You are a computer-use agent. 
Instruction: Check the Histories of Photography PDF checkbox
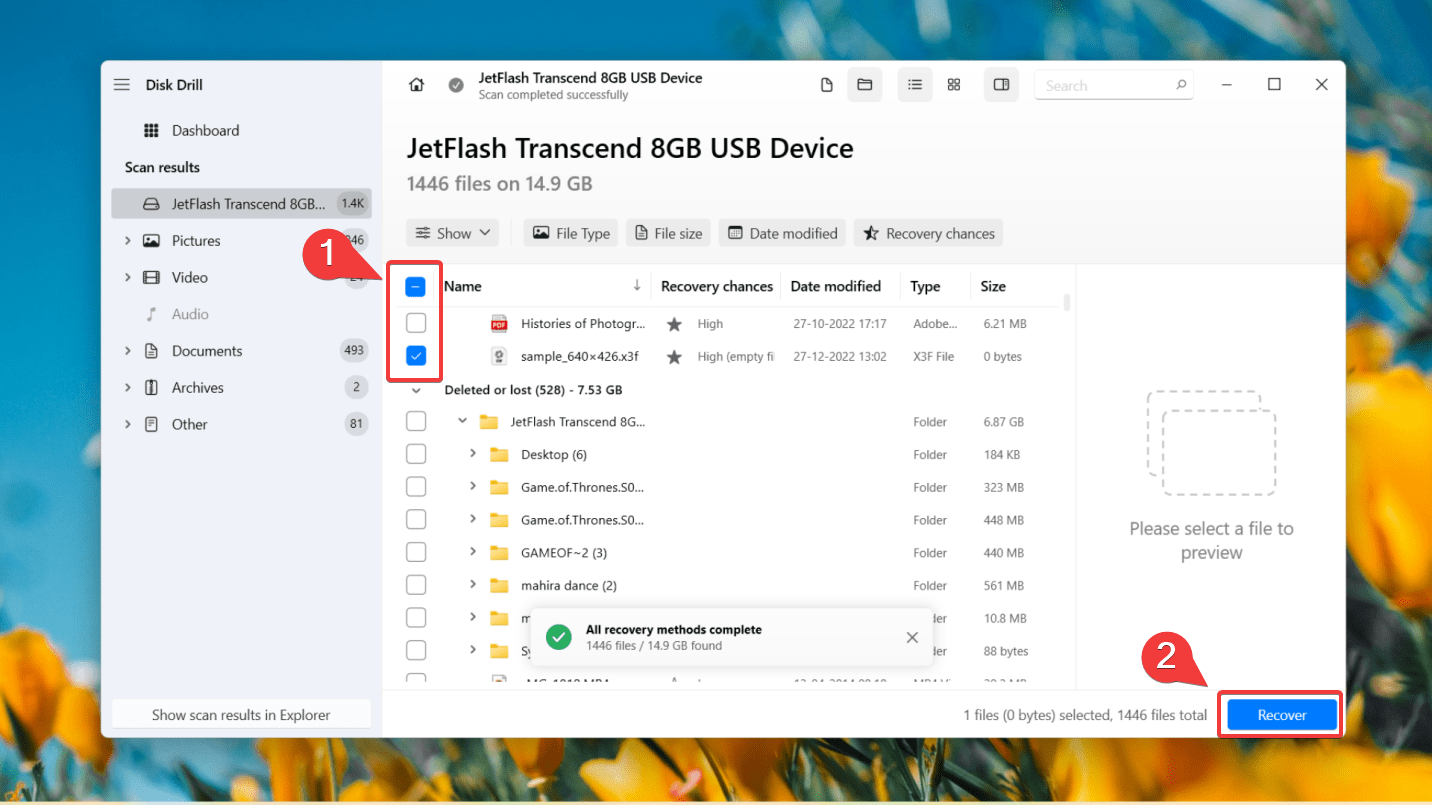click(x=416, y=323)
